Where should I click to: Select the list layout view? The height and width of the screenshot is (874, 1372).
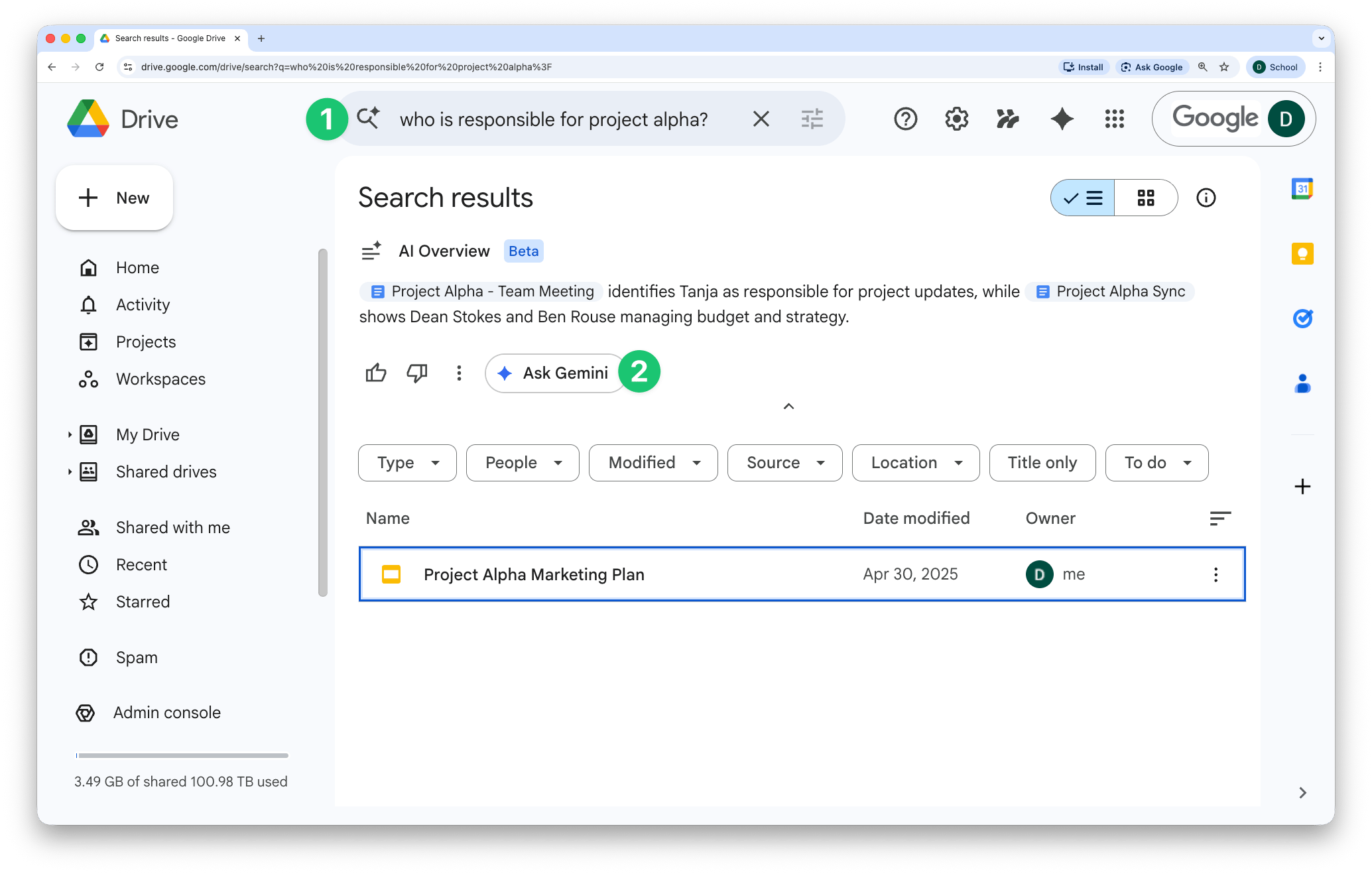click(1083, 198)
